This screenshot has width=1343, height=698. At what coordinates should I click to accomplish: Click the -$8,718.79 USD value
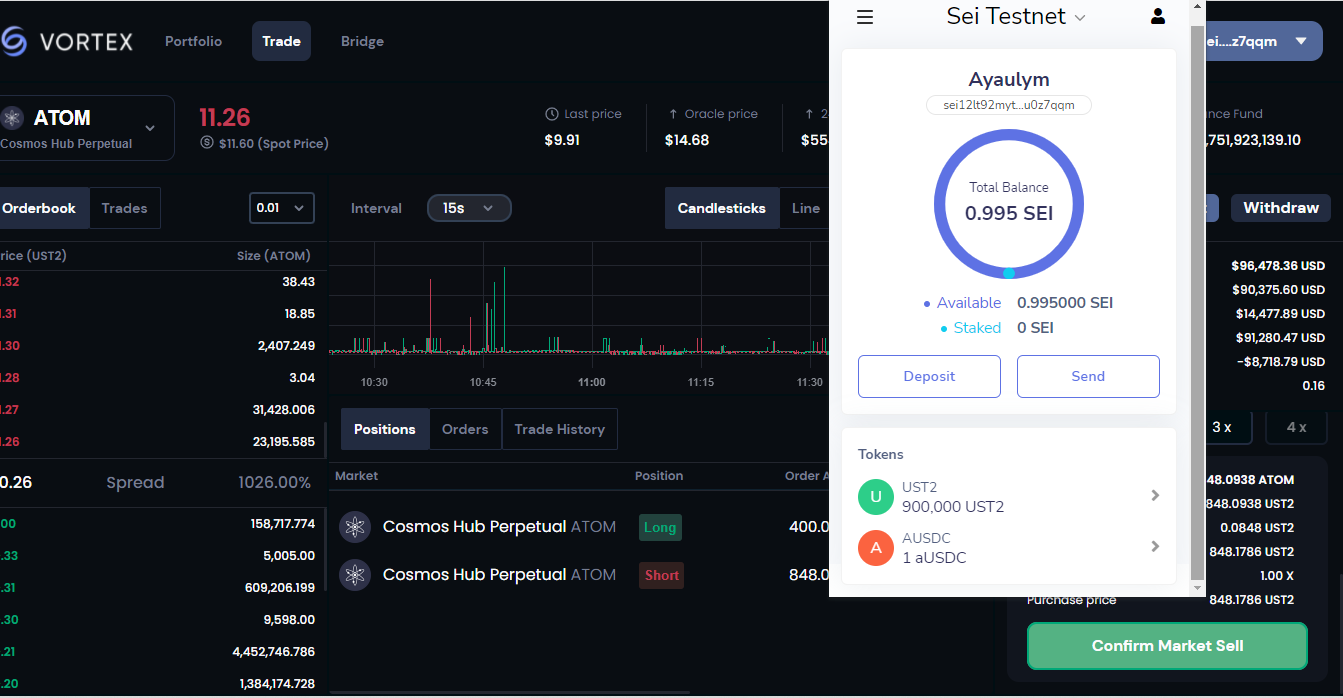click(1280, 362)
